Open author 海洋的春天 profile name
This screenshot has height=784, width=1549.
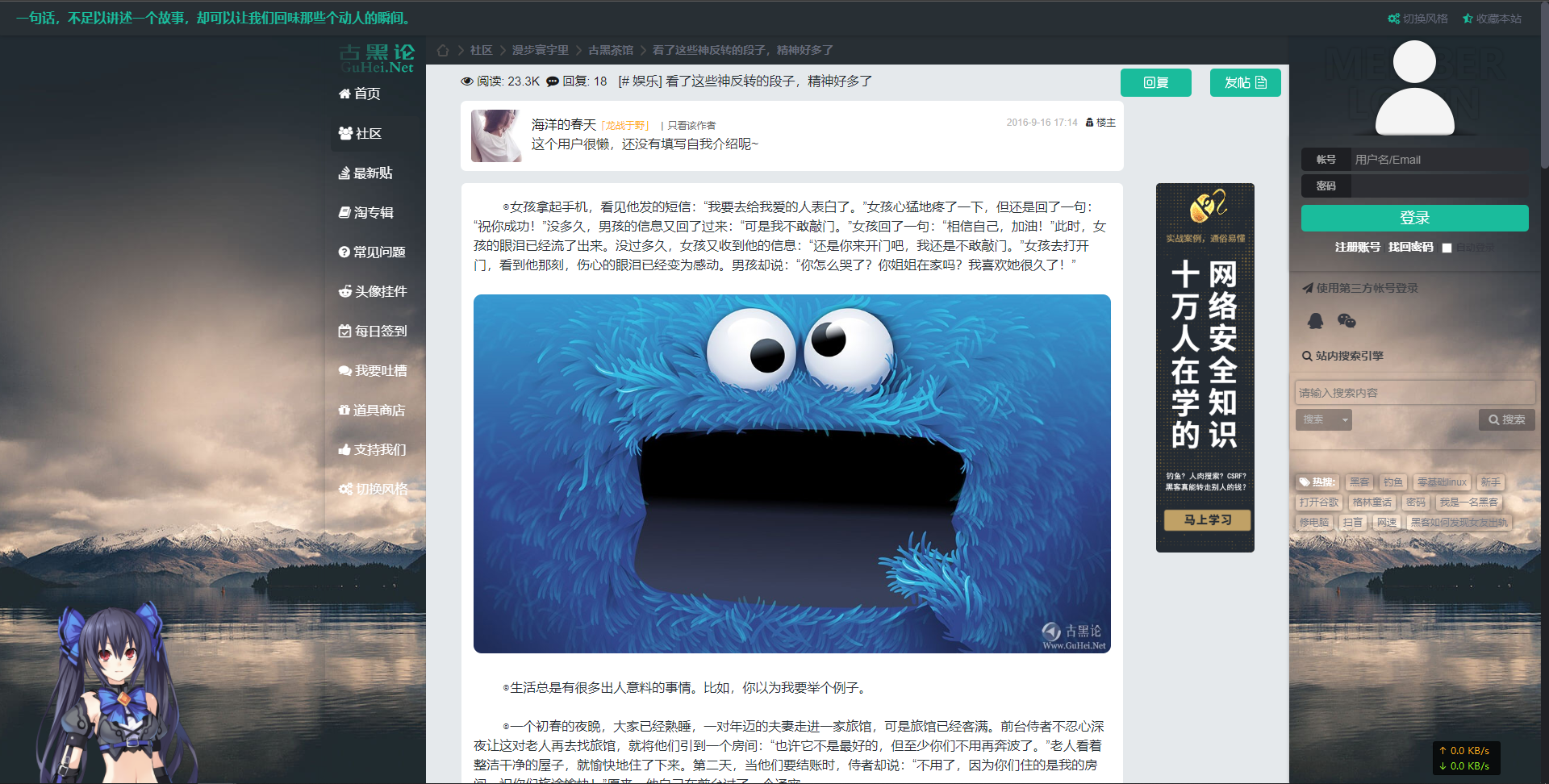point(563,124)
